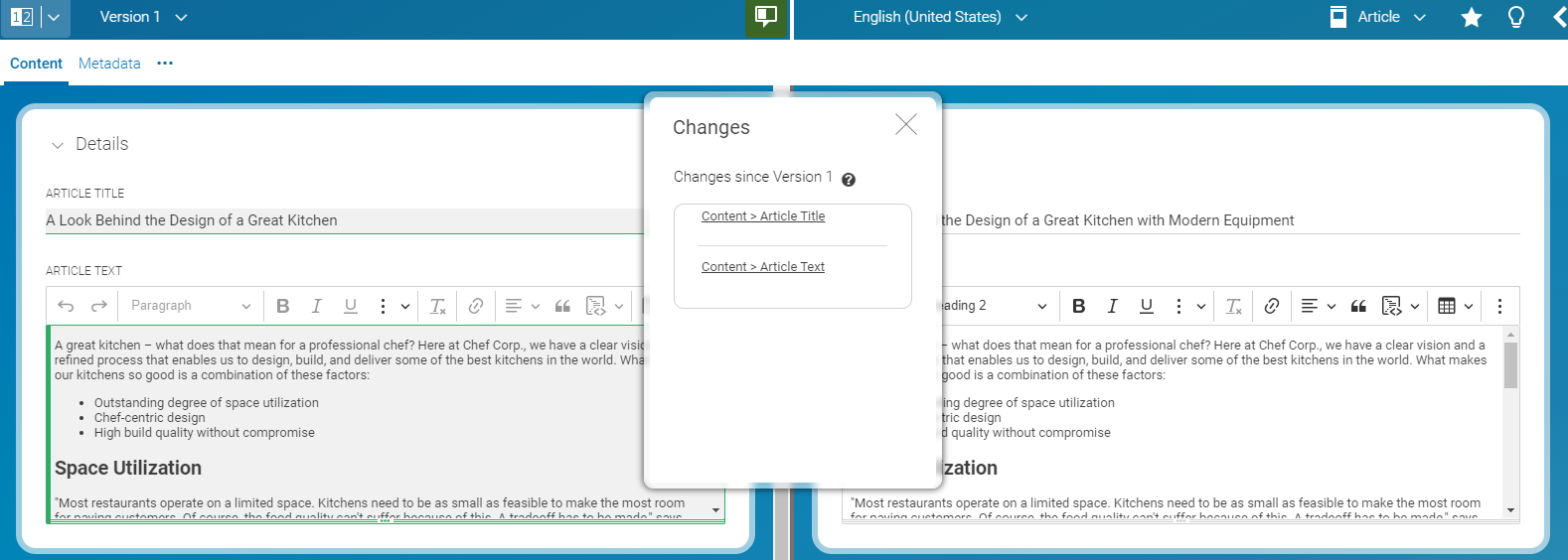Image resolution: width=1568 pixels, height=560 pixels.
Task: Open the English (United States) language dropdown
Action: click(939, 17)
